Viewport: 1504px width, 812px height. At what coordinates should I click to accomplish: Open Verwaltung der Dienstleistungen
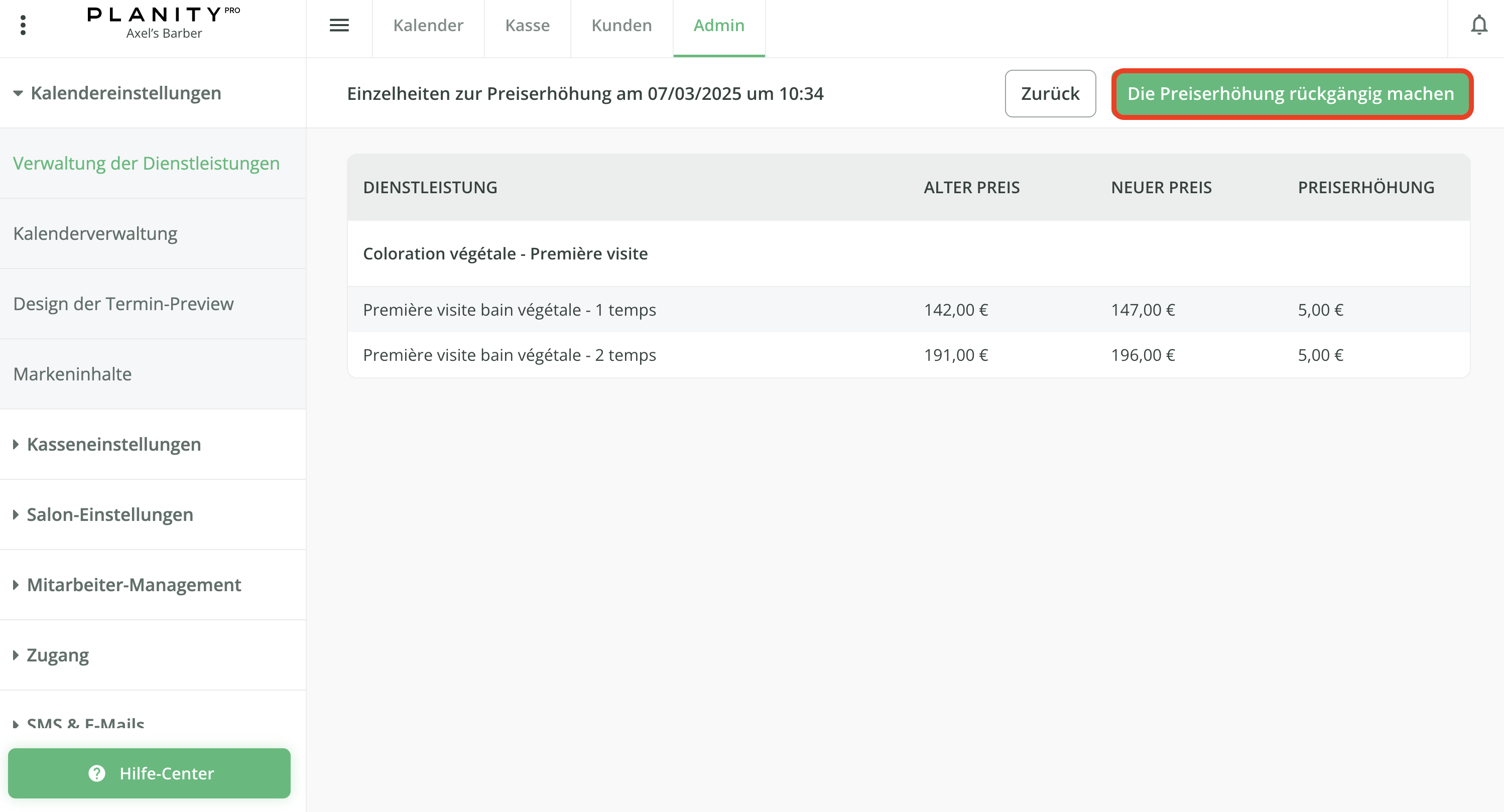pyautogui.click(x=147, y=164)
